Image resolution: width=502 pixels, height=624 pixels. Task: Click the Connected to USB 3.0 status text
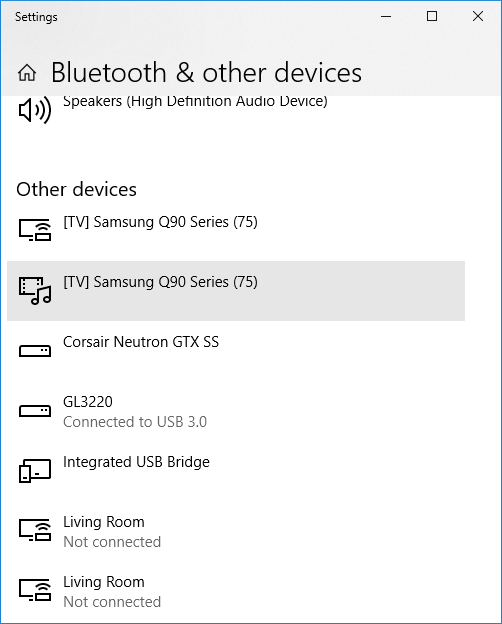[x=135, y=422]
